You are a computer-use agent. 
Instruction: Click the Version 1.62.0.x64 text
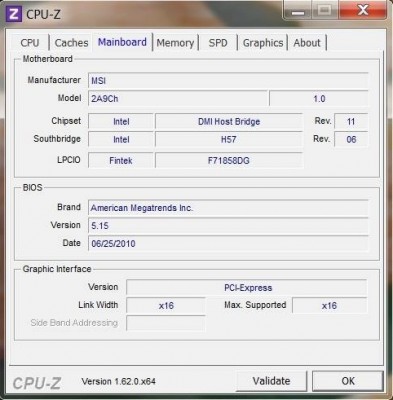point(119,381)
